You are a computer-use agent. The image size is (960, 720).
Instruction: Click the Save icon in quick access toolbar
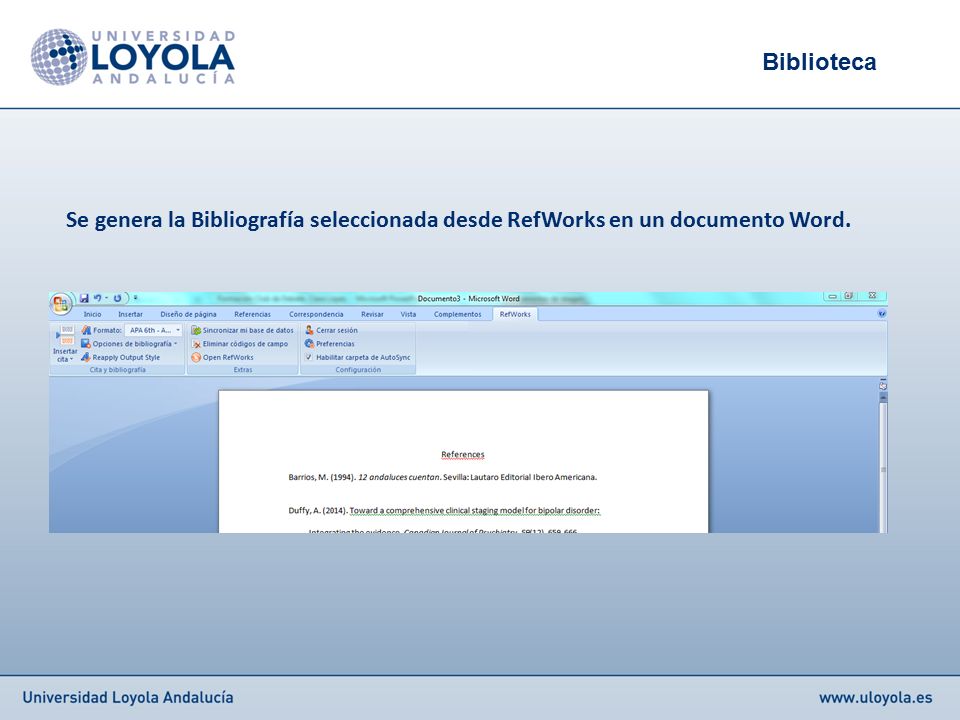point(84,298)
